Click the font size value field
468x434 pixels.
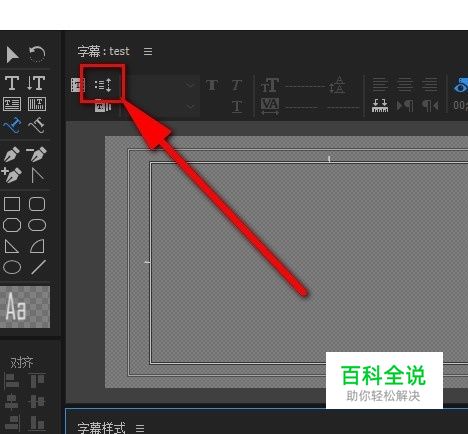click(305, 86)
